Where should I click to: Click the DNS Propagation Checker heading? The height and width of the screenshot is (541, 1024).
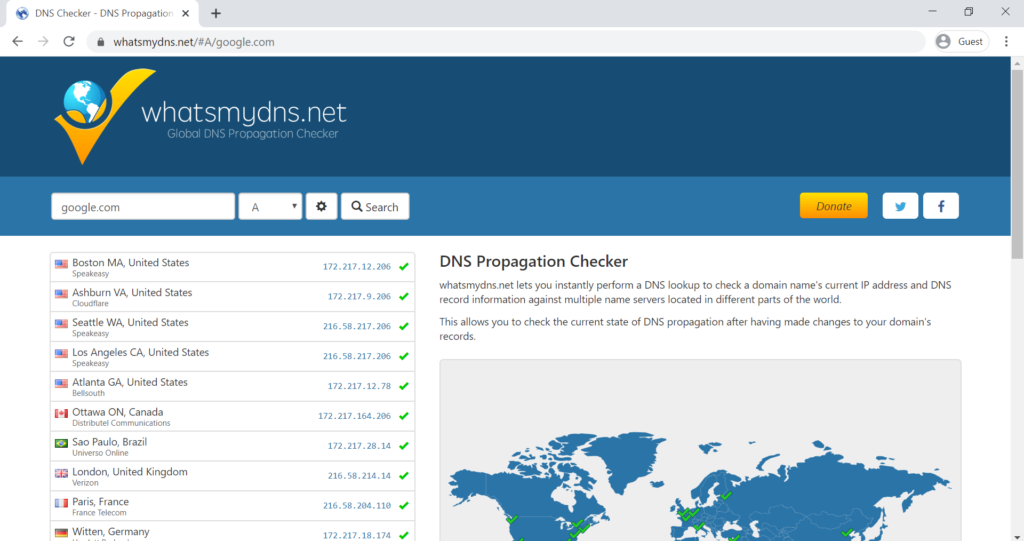pyautogui.click(x=534, y=261)
